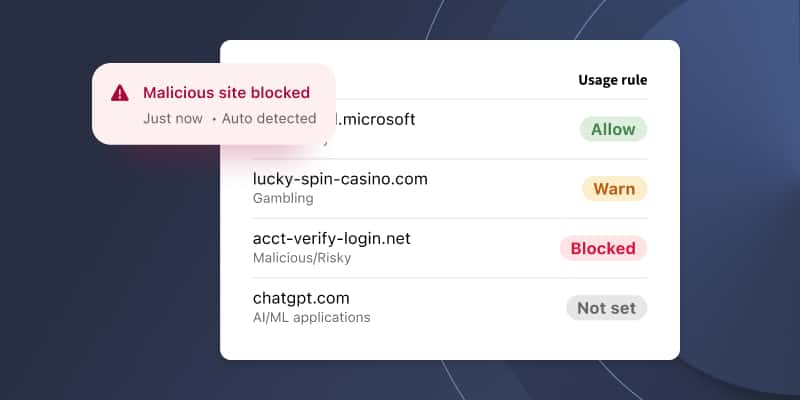Select the chatgpt.com domain entry
800x400 pixels.
pyautogui.click(x=301, y=298)
